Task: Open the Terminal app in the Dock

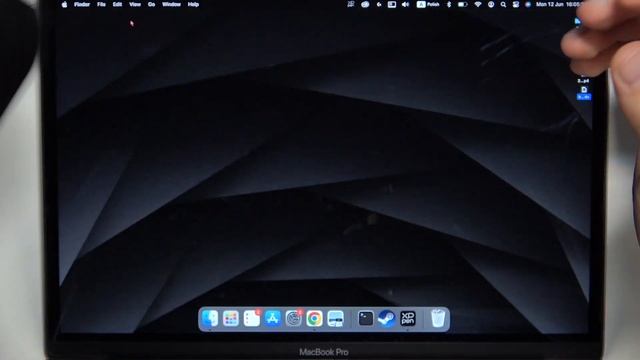Action: pos(366,318)
